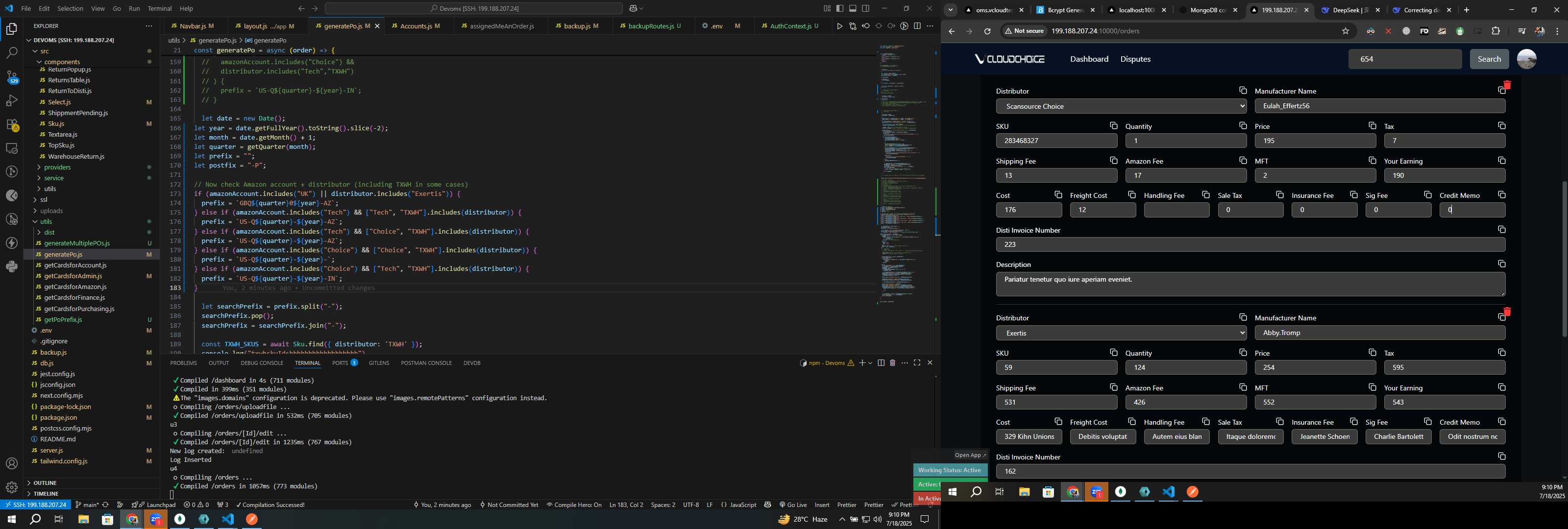This screenshot has width=1568, height=529.
Task: Open the Chrome tab search dropdown arrow
Action: tap(950, 10)
